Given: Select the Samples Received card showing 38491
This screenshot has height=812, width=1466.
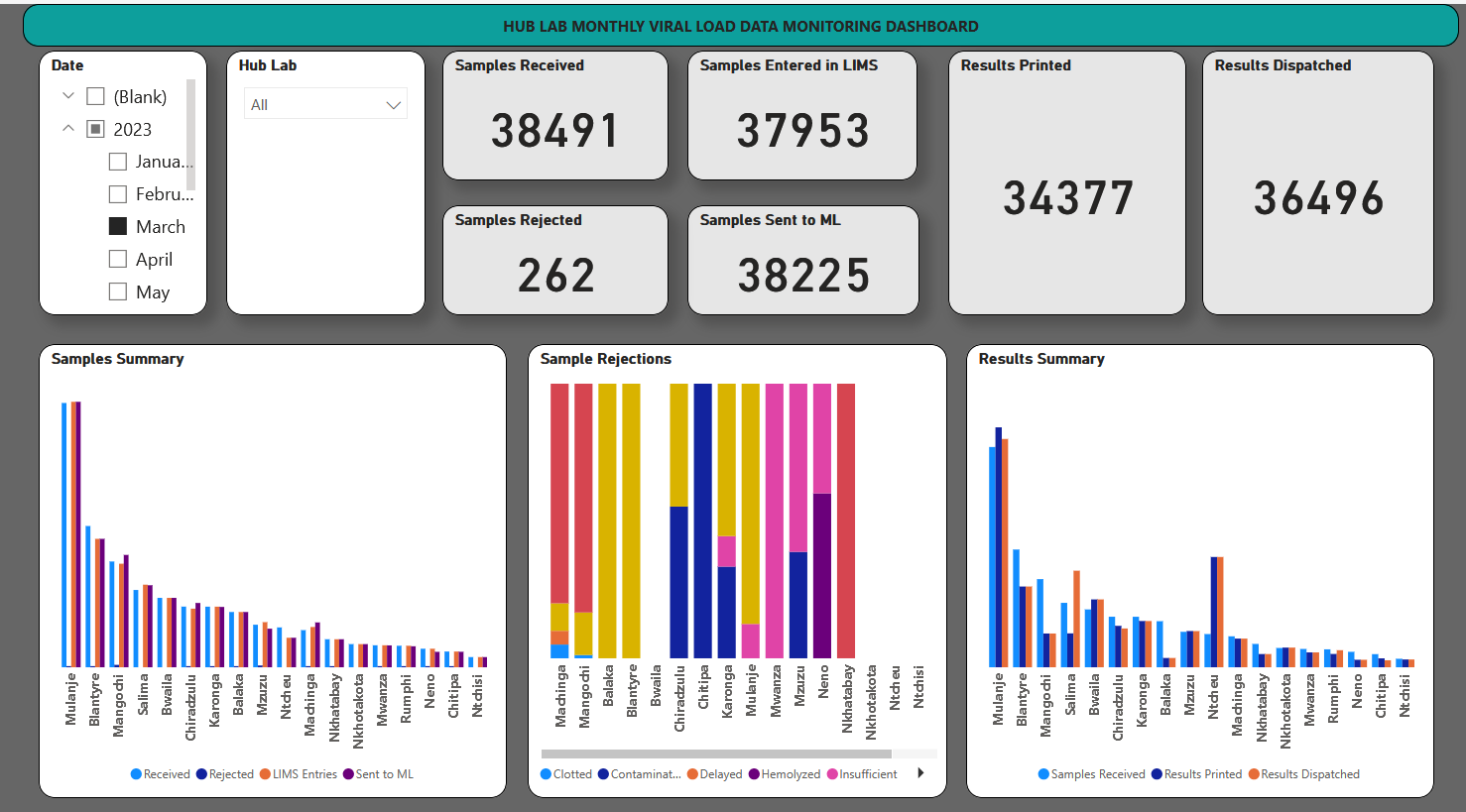Looking at the screenshot, I should [x=554, y=116].
